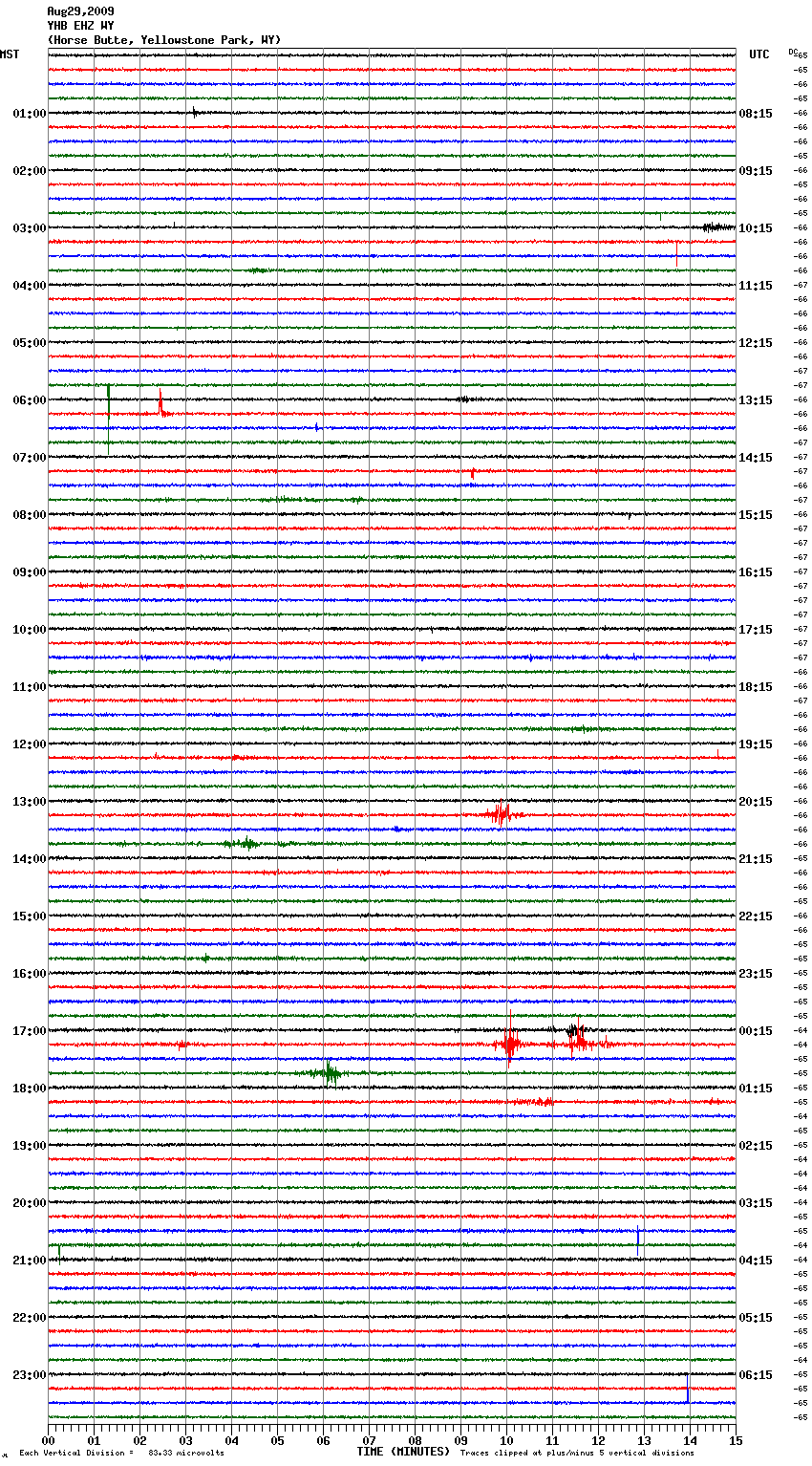Select the station code YHB EHZ WY
The height and width of the screenshot is (1466, 812).
80,26
